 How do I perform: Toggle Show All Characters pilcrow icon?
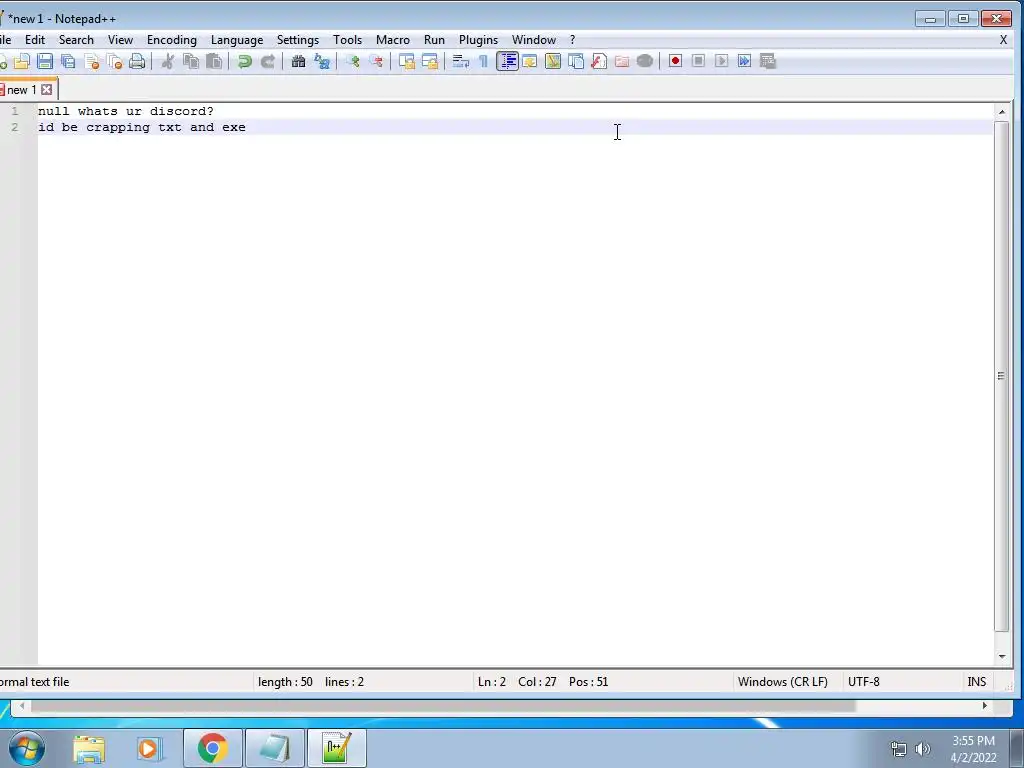[483, 61]
